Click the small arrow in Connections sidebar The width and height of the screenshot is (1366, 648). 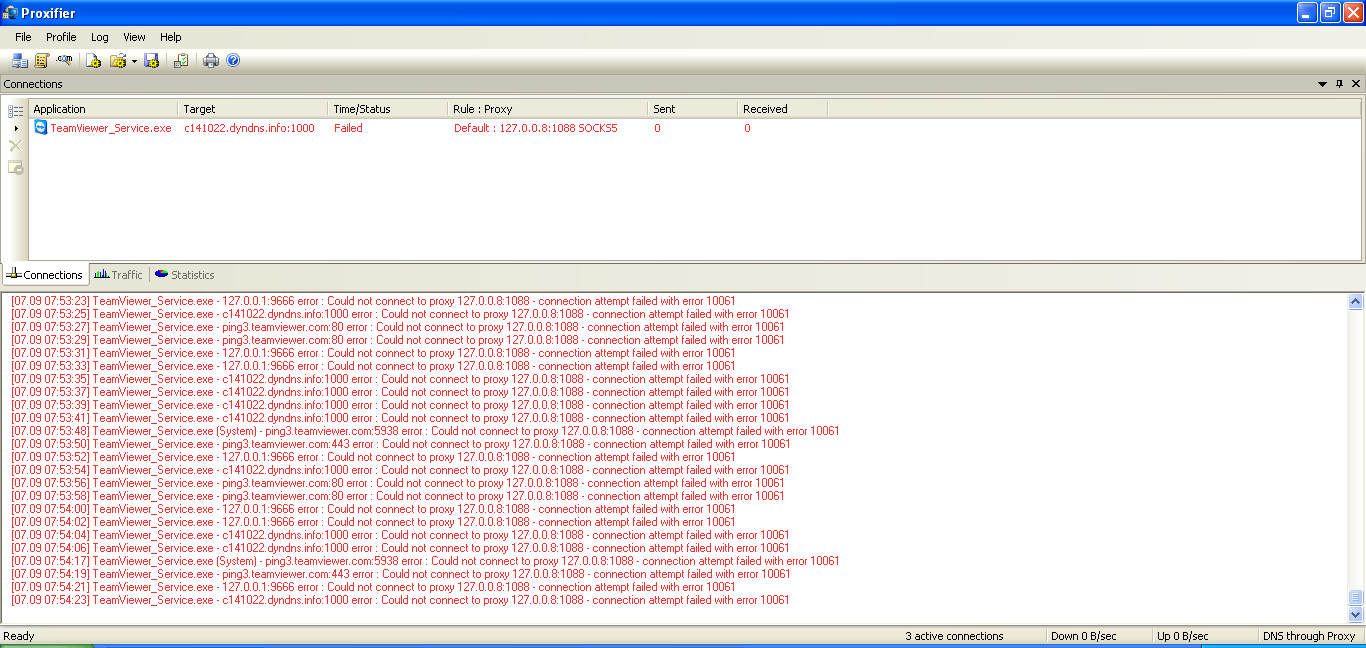[x=16, y=128]
